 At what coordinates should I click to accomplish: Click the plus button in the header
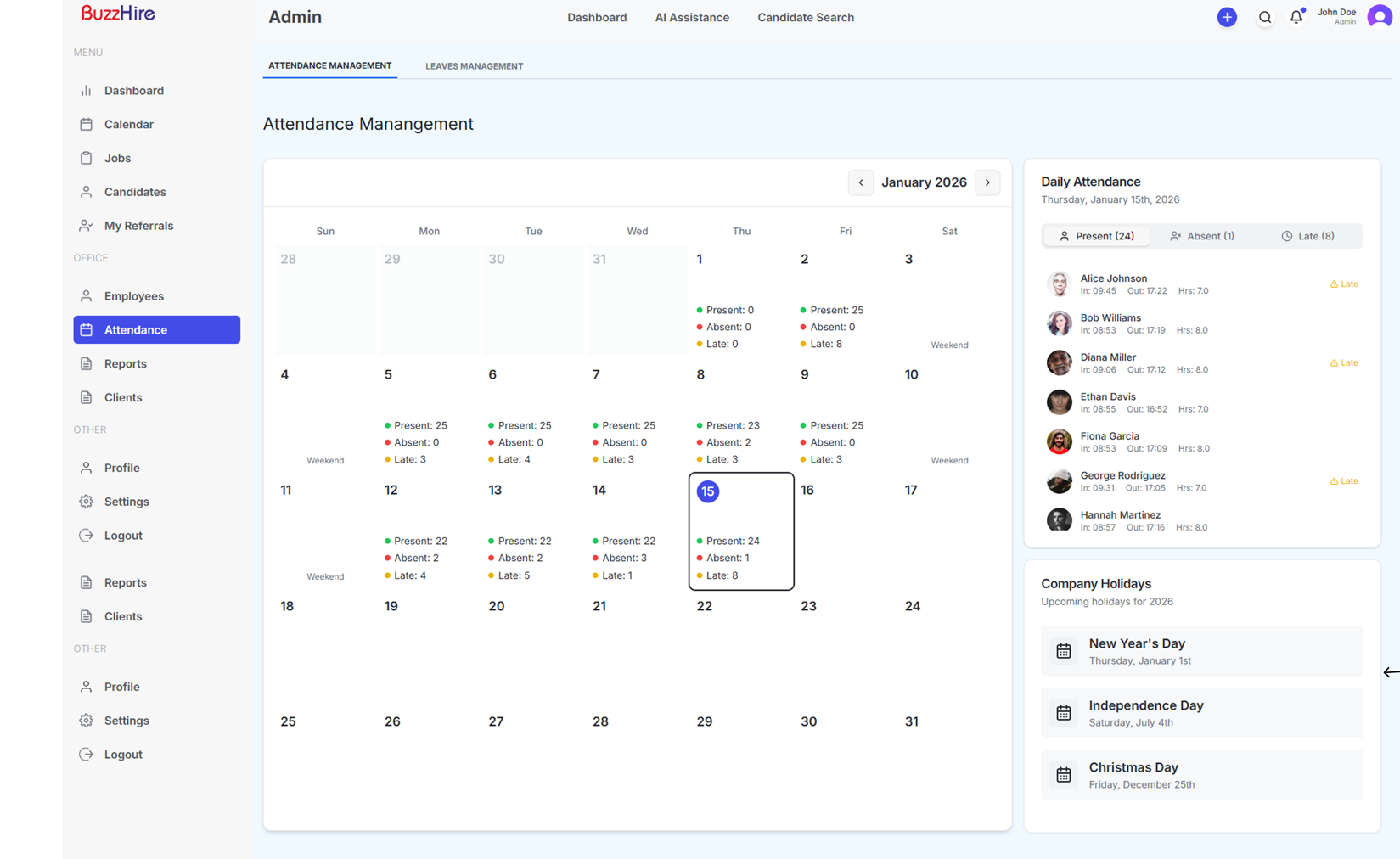pyautogui.click(x=1227, y=17)
